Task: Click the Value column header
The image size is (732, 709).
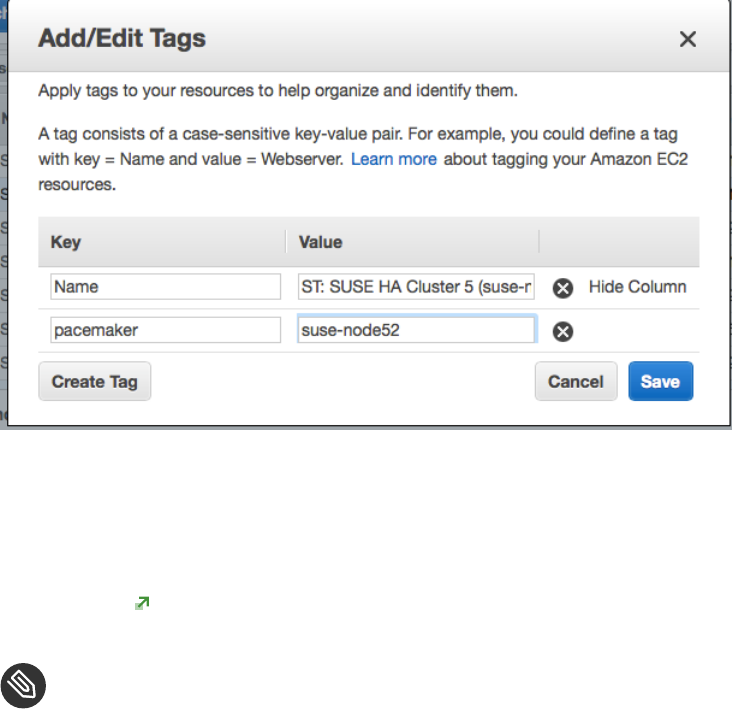Action: [x=320, y=242]
